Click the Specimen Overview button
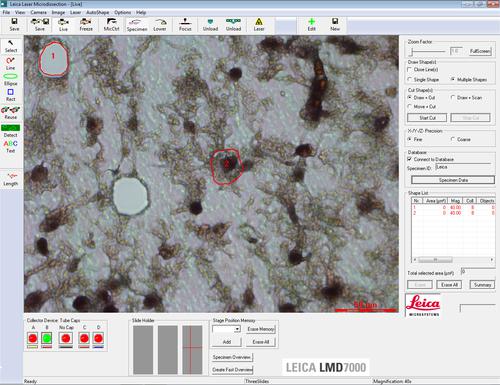500x385 pixels. click(232, 357)
